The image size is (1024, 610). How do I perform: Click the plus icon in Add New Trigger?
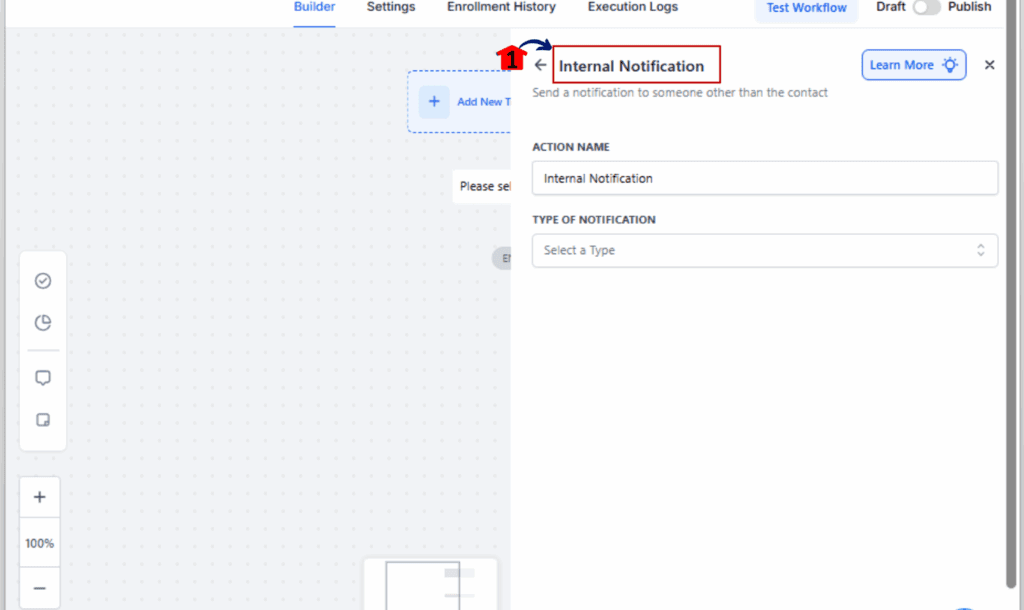434,101
